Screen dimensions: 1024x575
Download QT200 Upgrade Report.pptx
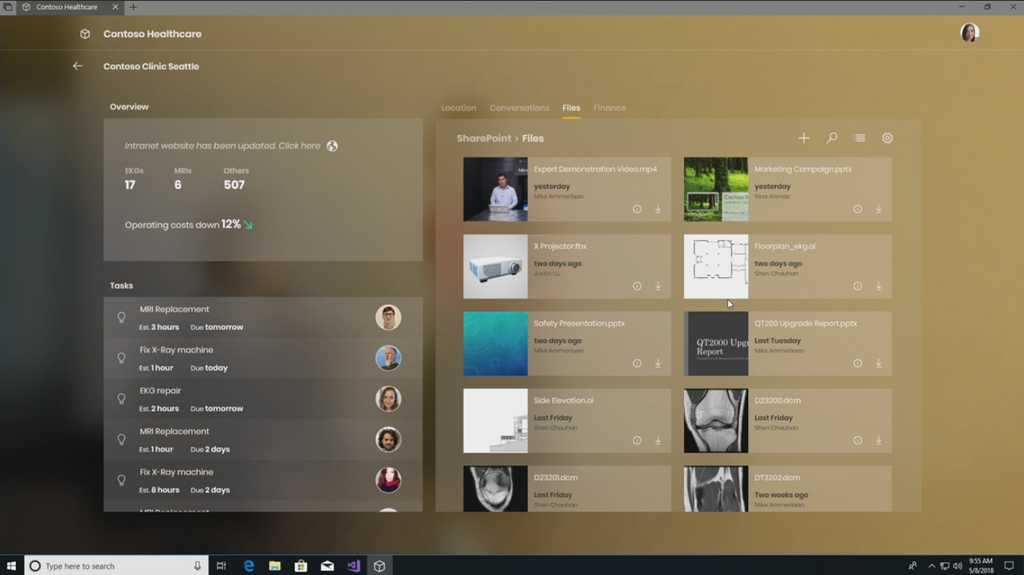pyautogui.click(x=878, y=363)
